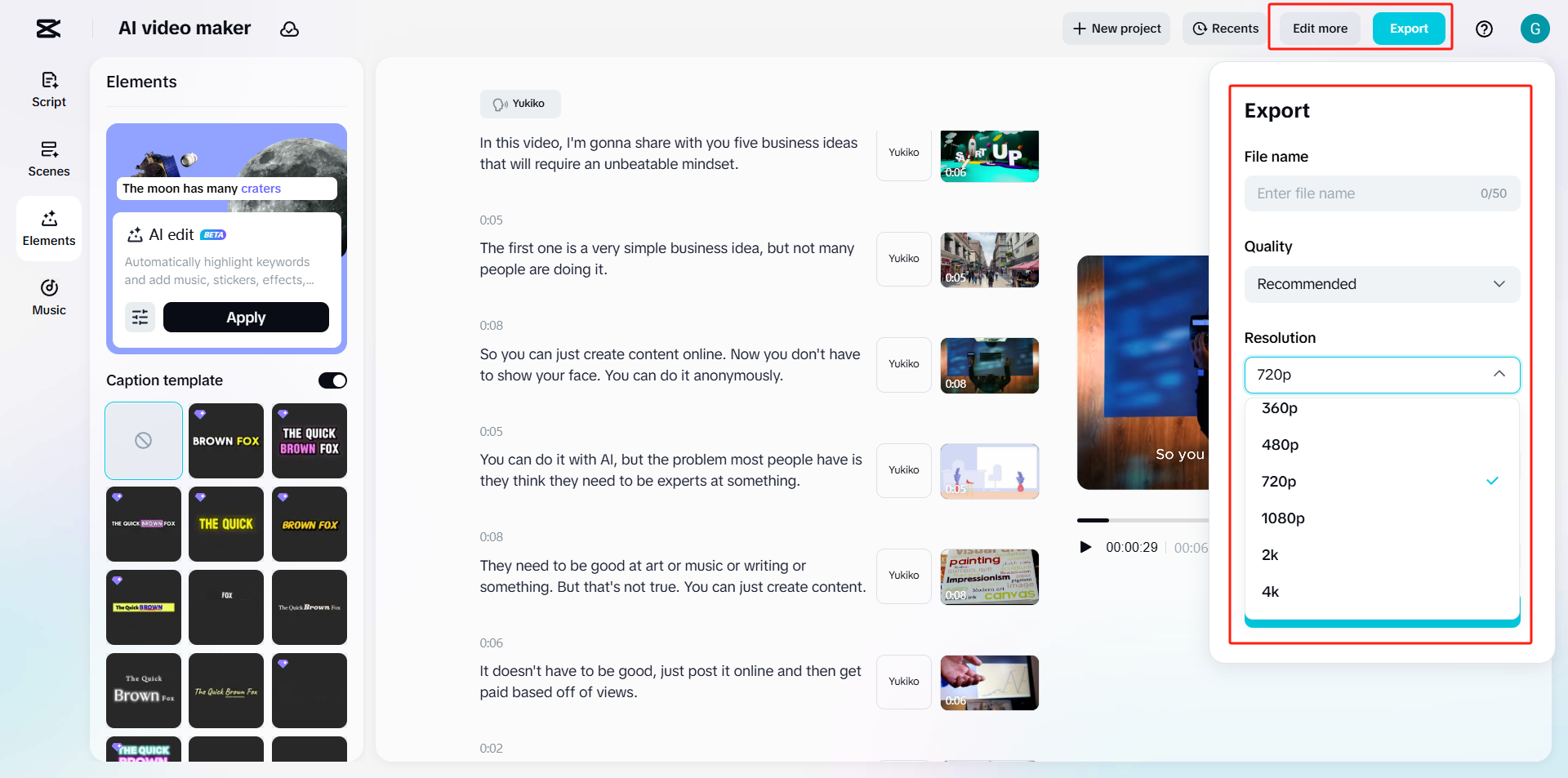
Task: Click script text 'The first one is a very simple'
Action: click(667, 259)
